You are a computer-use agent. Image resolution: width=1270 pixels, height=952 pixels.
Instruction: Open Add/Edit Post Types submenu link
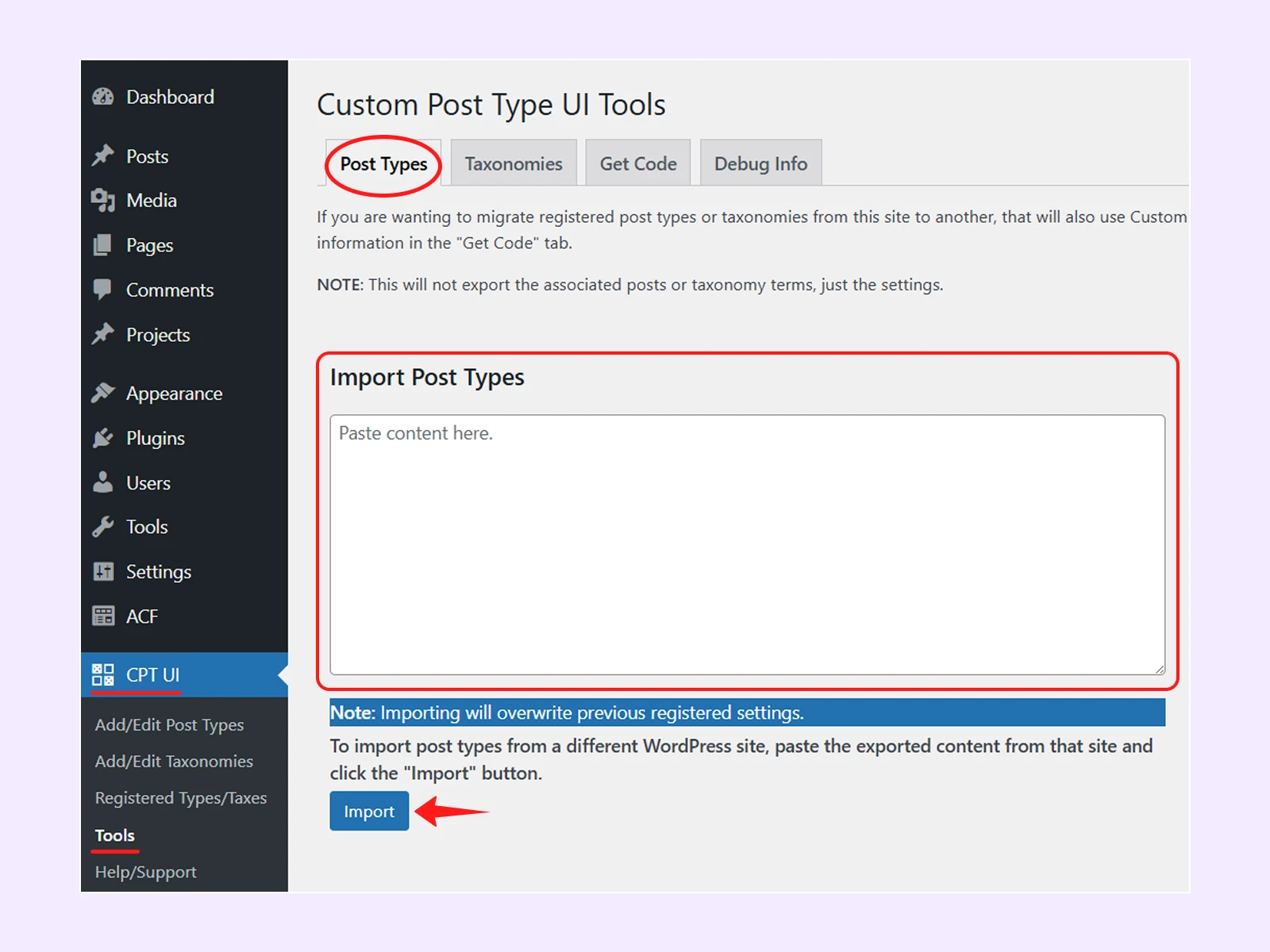click(169, 724)
